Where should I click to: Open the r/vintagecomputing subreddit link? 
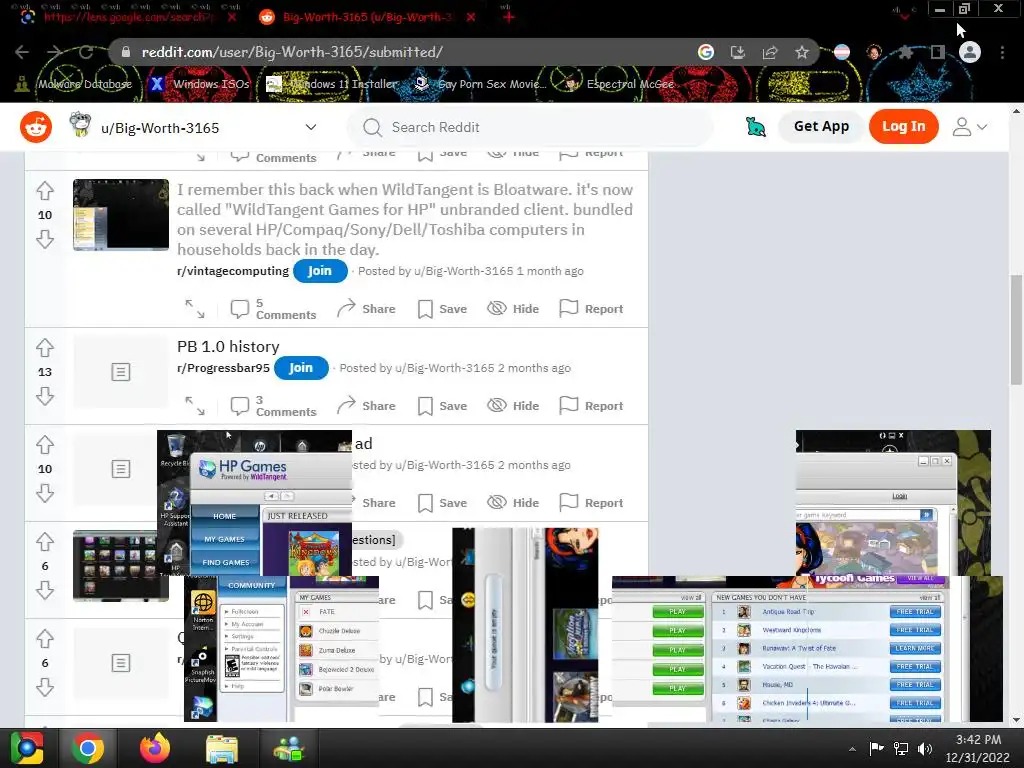[232, 271]
